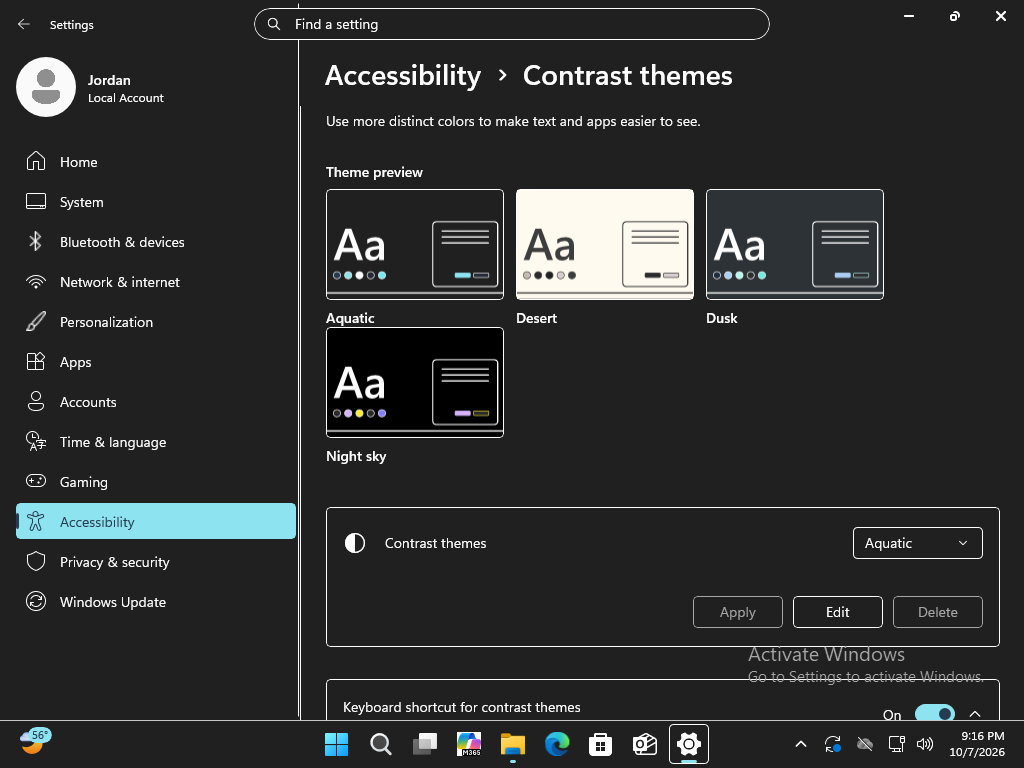1024x768 pixels.
Task: Open Windows Update settings
Action: (x=155, y=601)
